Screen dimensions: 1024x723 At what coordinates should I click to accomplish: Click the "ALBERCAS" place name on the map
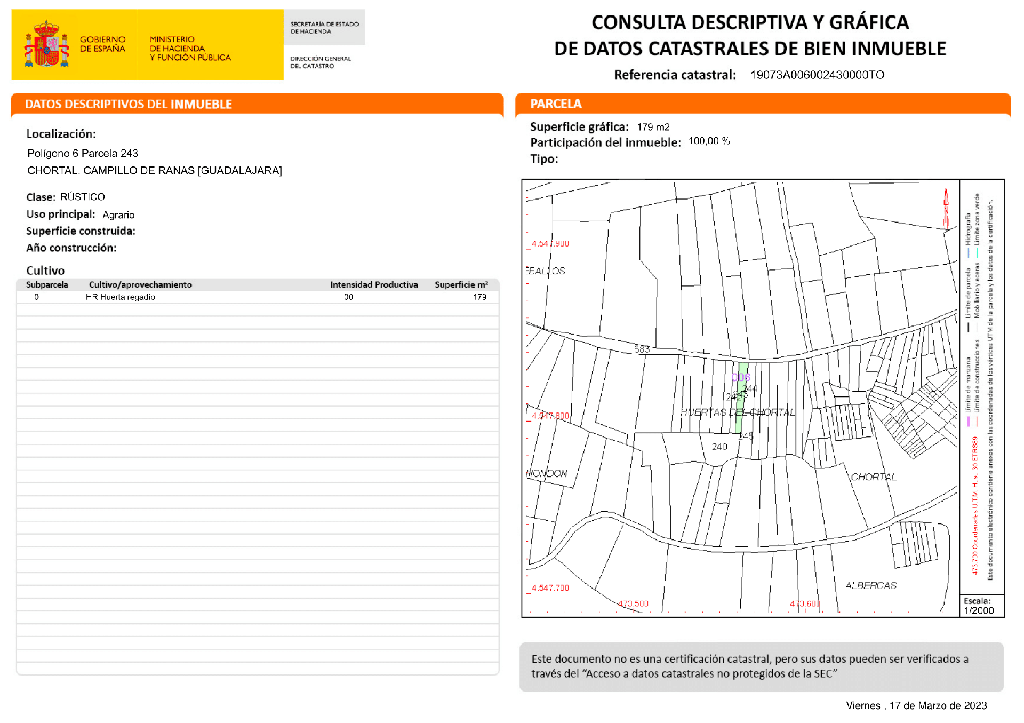coord(871,585)
